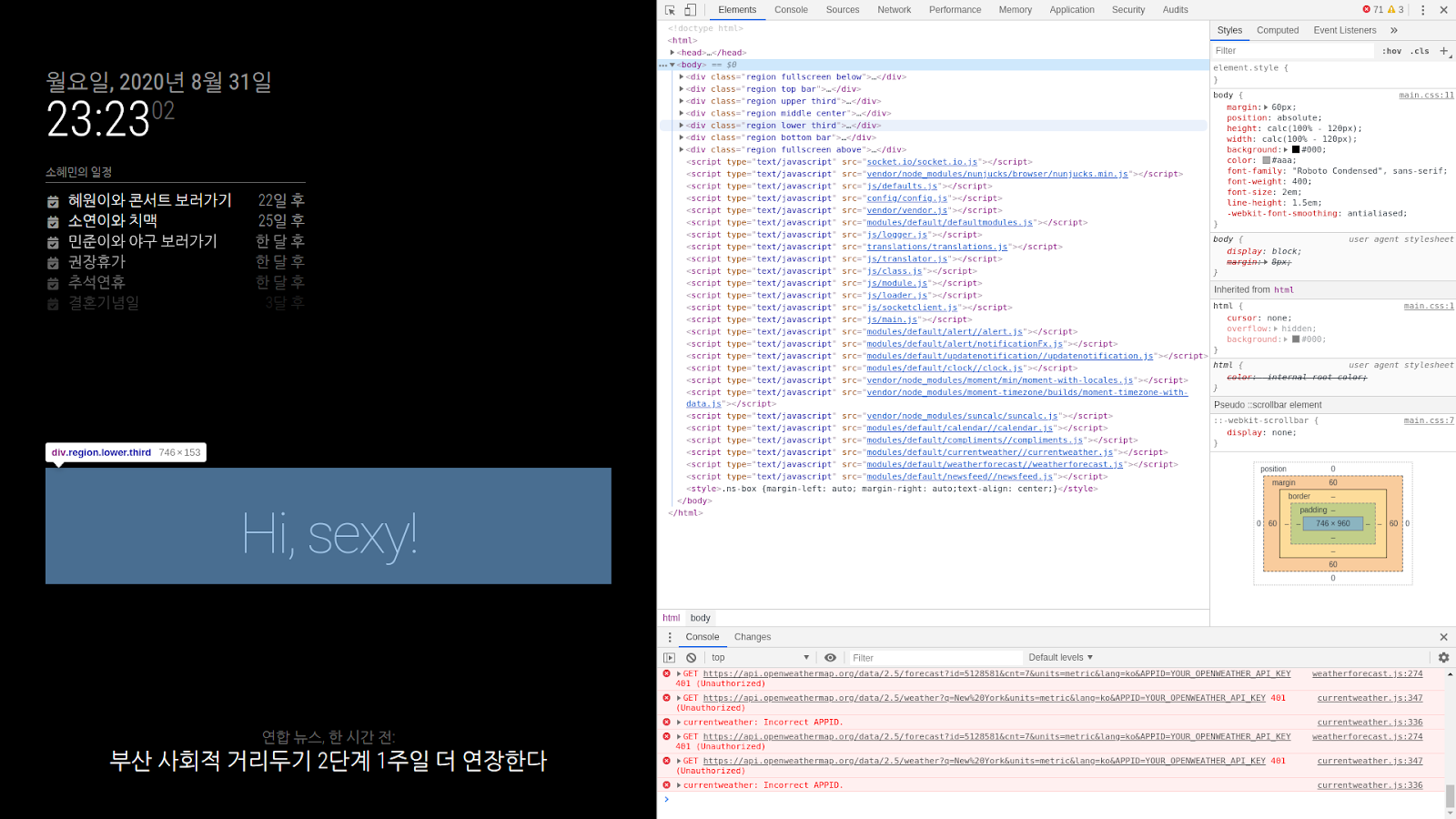
Task: Click the Styles filter input
Action: (1292, 51)
